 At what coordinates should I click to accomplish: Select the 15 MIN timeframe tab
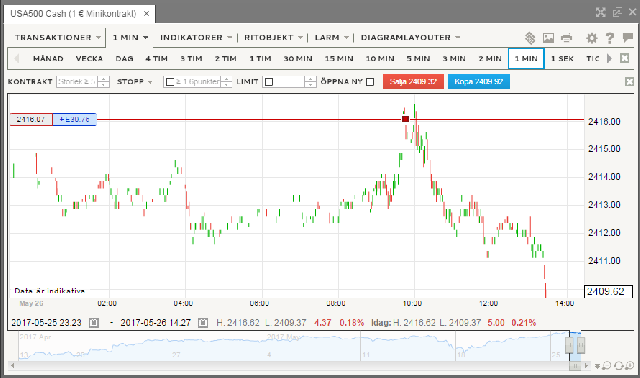pyautogui.click(x=339, y=58)
